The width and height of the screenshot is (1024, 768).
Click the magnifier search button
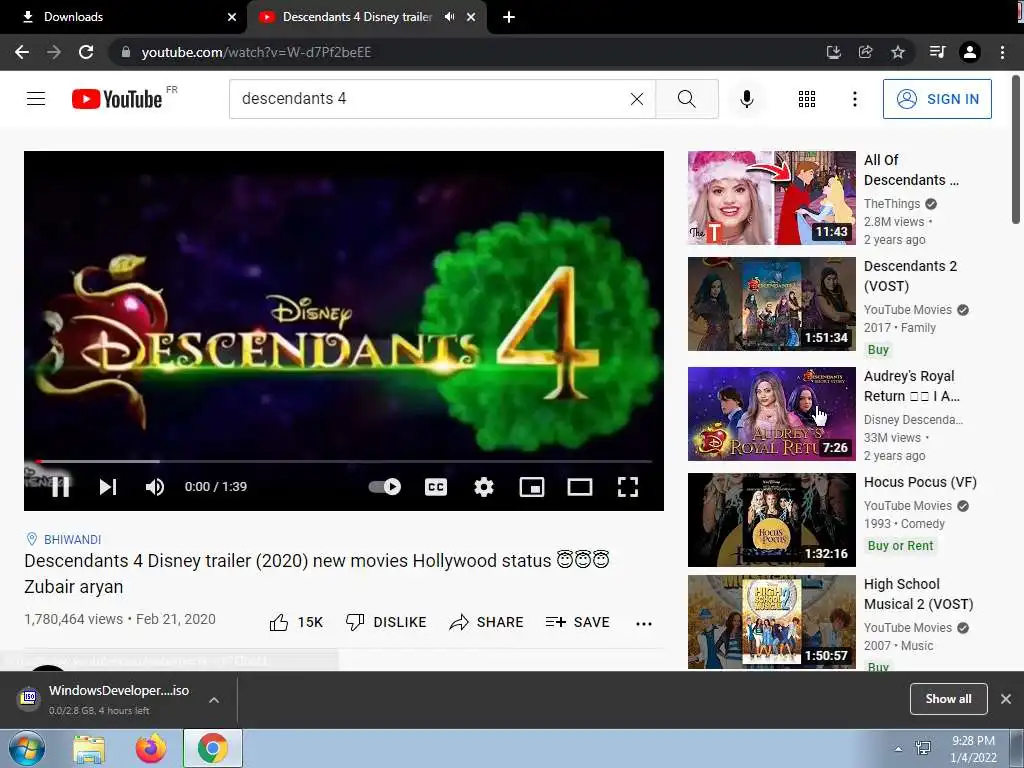686,99
